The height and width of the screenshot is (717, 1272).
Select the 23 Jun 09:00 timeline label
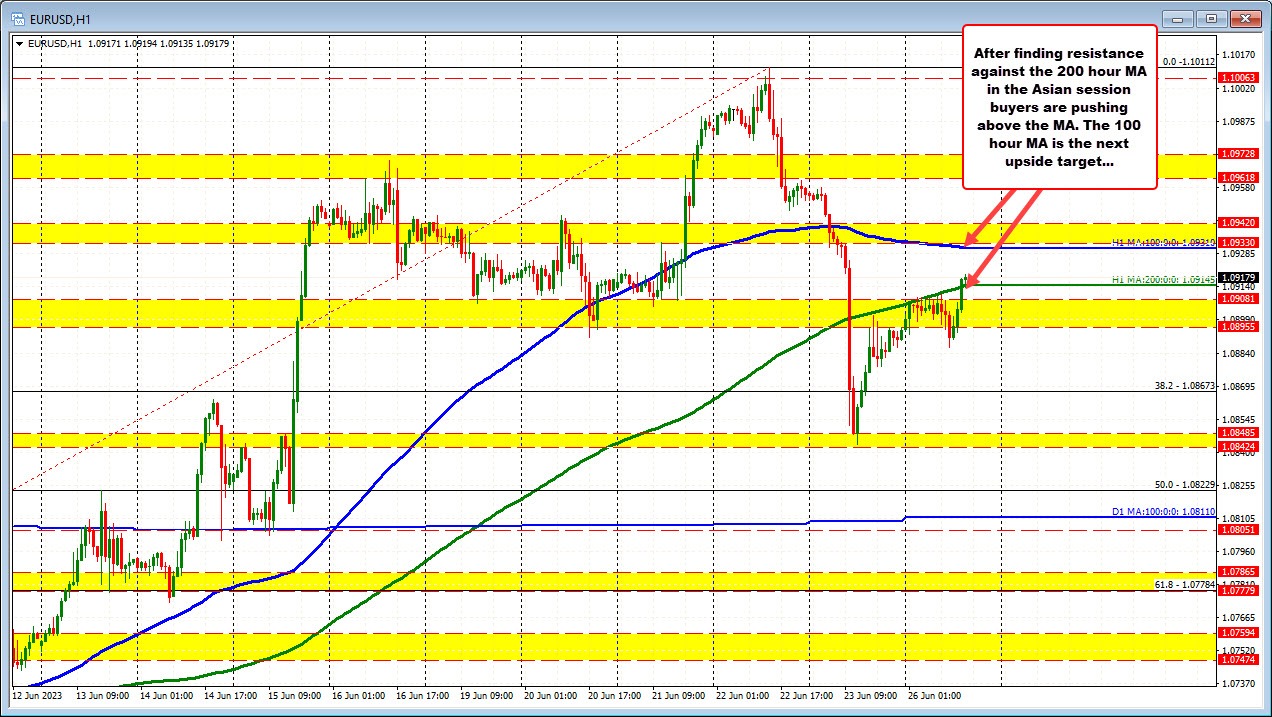[872, 696]
